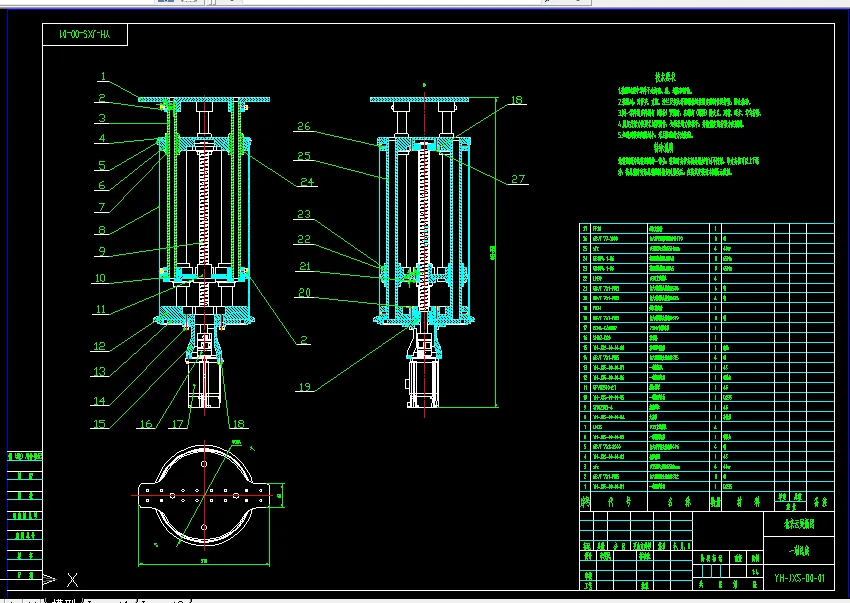The image size is (850, 603).
Task: Click part callout number 22
Action: (304, 239)
